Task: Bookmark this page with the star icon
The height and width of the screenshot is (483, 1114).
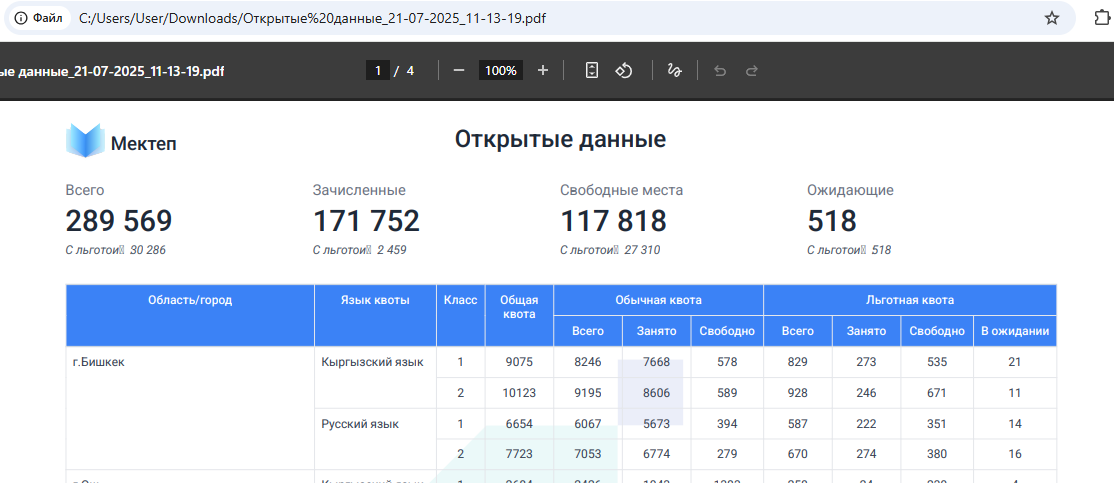Action: [x=1051, y=18]
